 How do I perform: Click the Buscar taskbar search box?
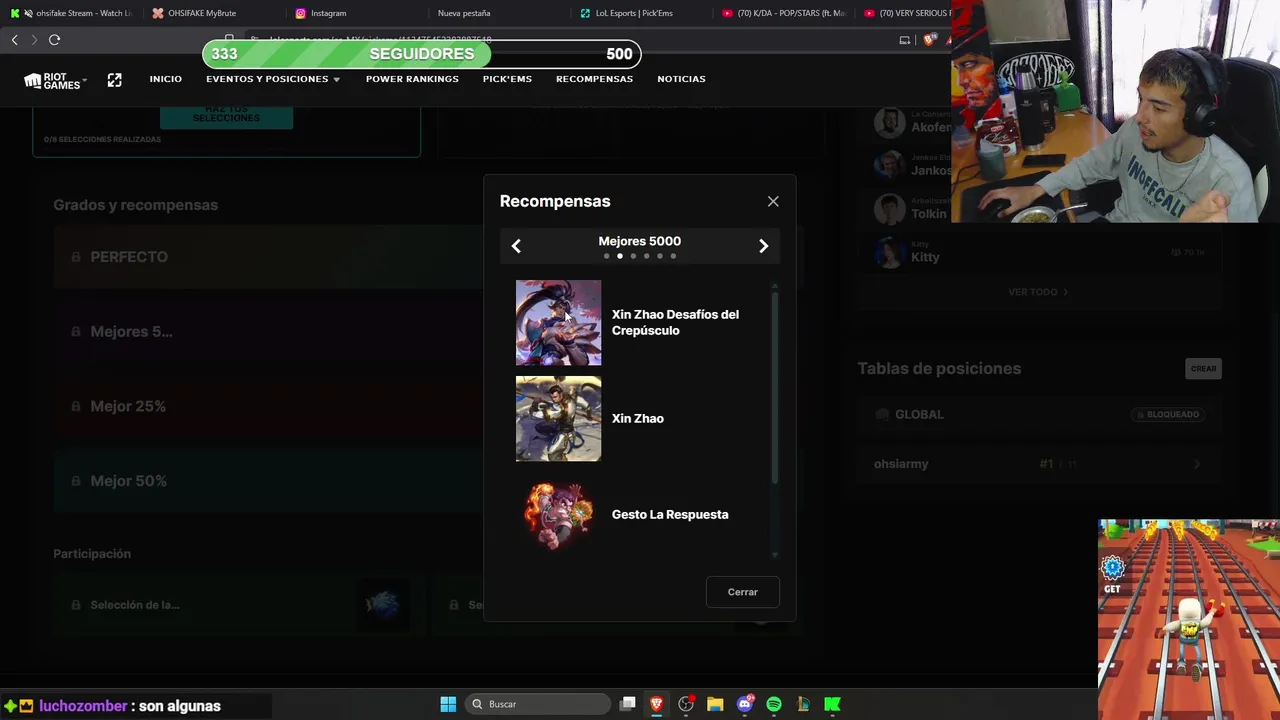click(539, 704)
